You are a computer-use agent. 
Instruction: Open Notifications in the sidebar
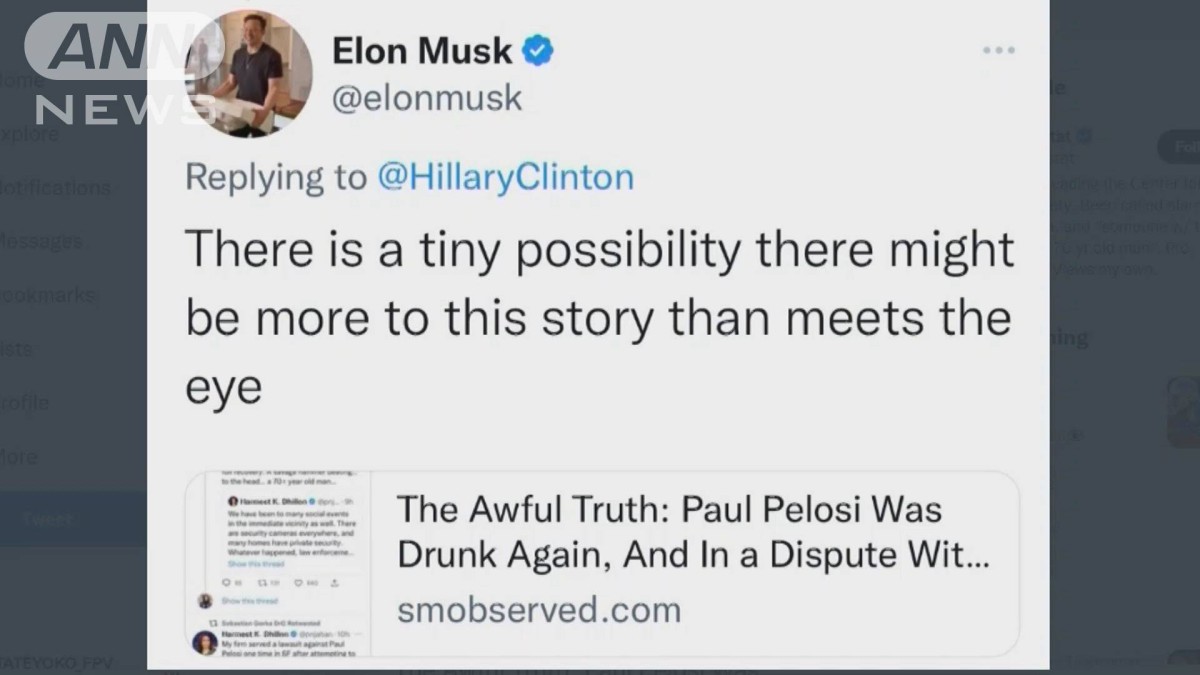pos(56,188)
